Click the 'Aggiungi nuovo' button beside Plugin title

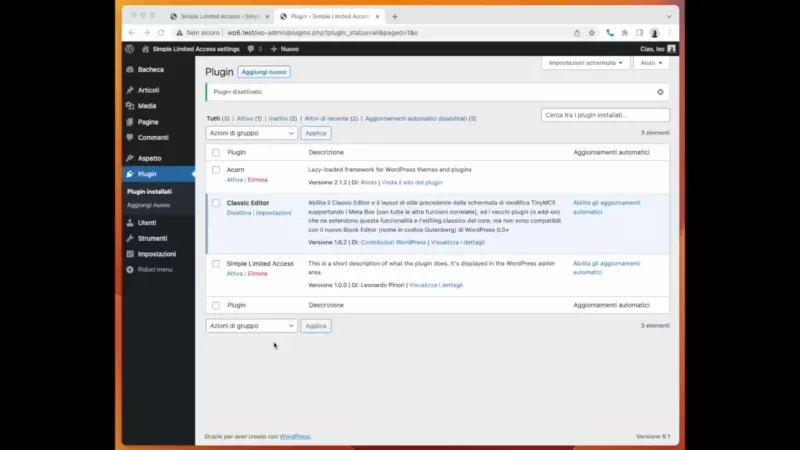point(264,72)
